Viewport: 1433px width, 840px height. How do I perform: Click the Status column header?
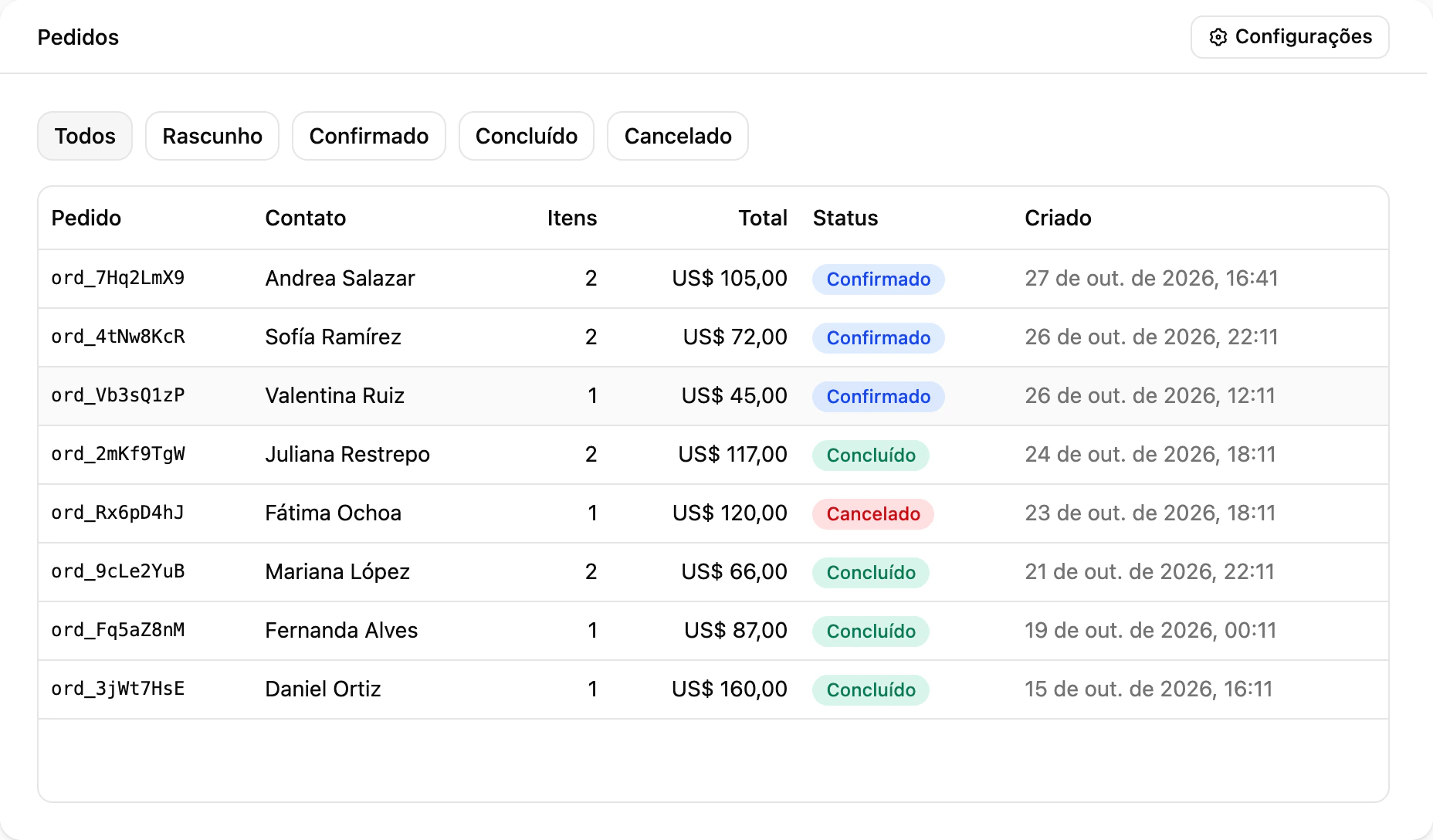(845, 218)
